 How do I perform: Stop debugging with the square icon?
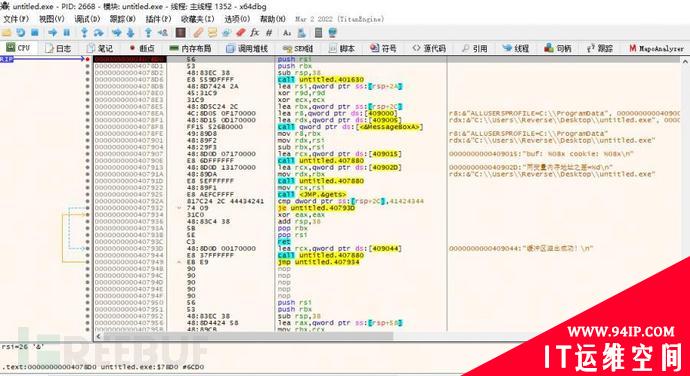pos(35,33)
